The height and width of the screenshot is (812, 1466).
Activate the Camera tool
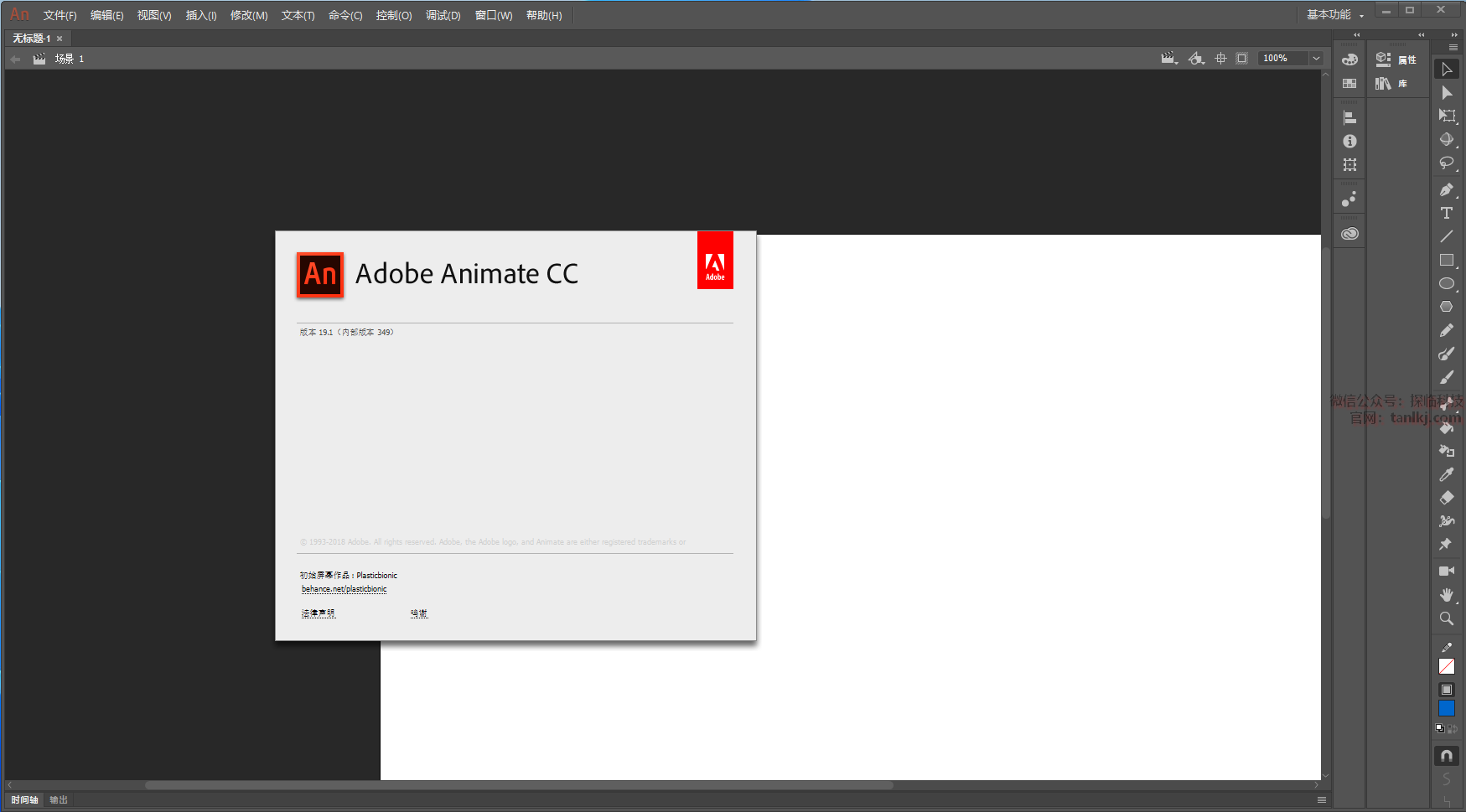click(1447, 572)
